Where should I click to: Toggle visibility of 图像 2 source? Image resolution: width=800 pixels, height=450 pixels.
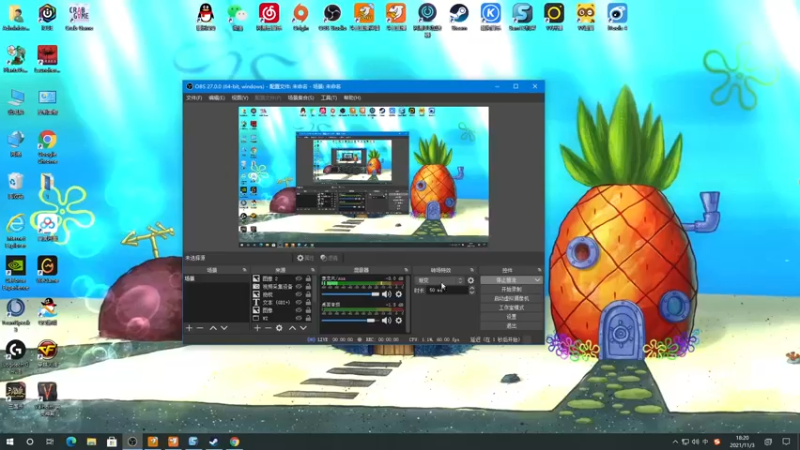click(299, 279)
